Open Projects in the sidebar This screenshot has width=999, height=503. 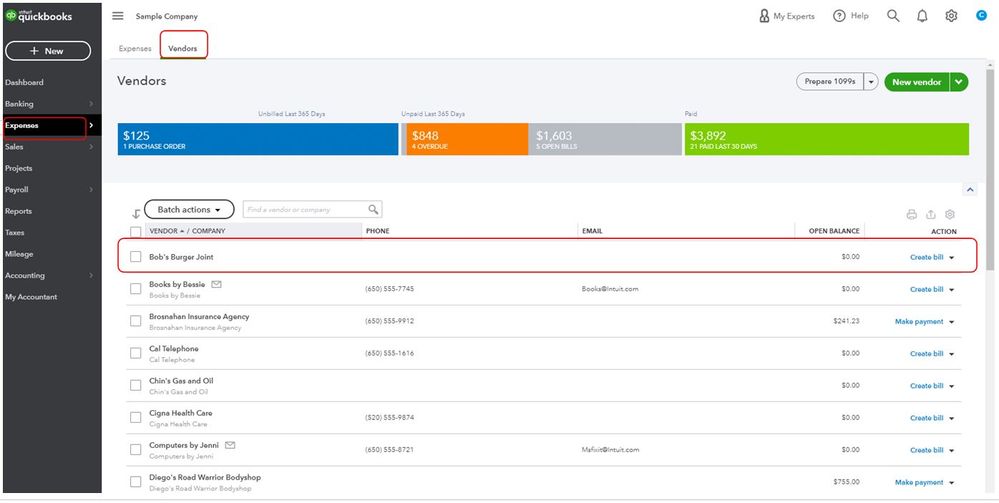18,168
